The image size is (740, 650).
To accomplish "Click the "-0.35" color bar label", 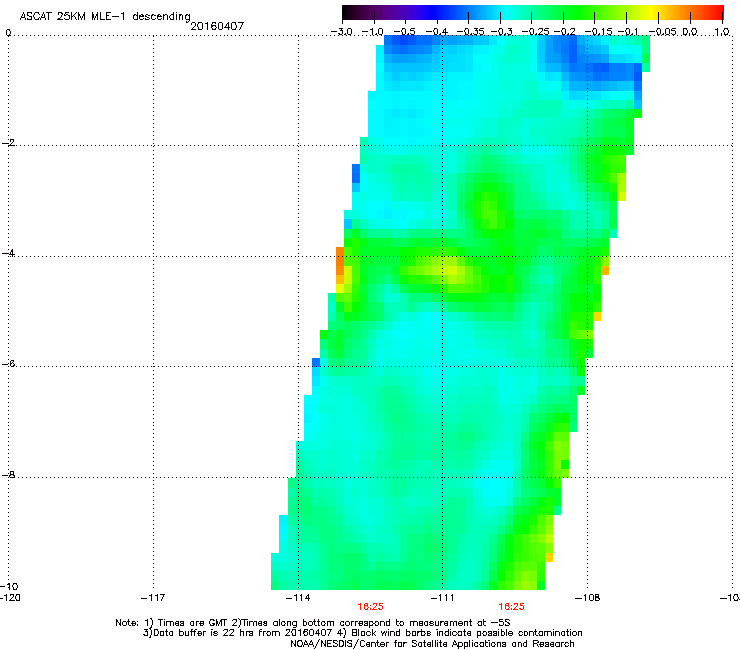I will pos(471,32).
